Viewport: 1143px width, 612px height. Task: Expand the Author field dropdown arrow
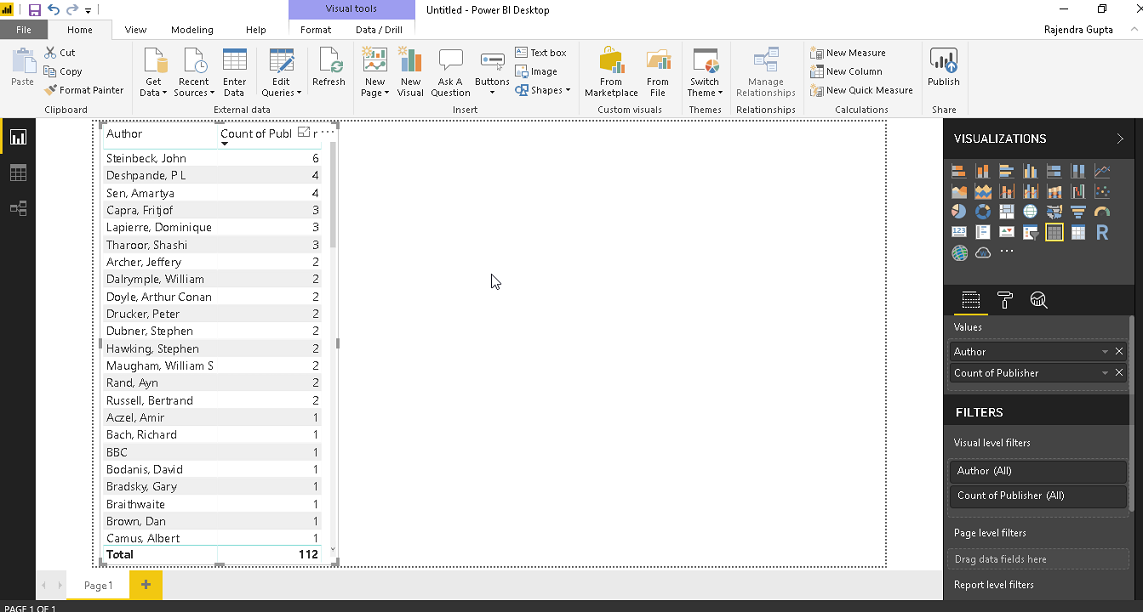[1105, 352]
